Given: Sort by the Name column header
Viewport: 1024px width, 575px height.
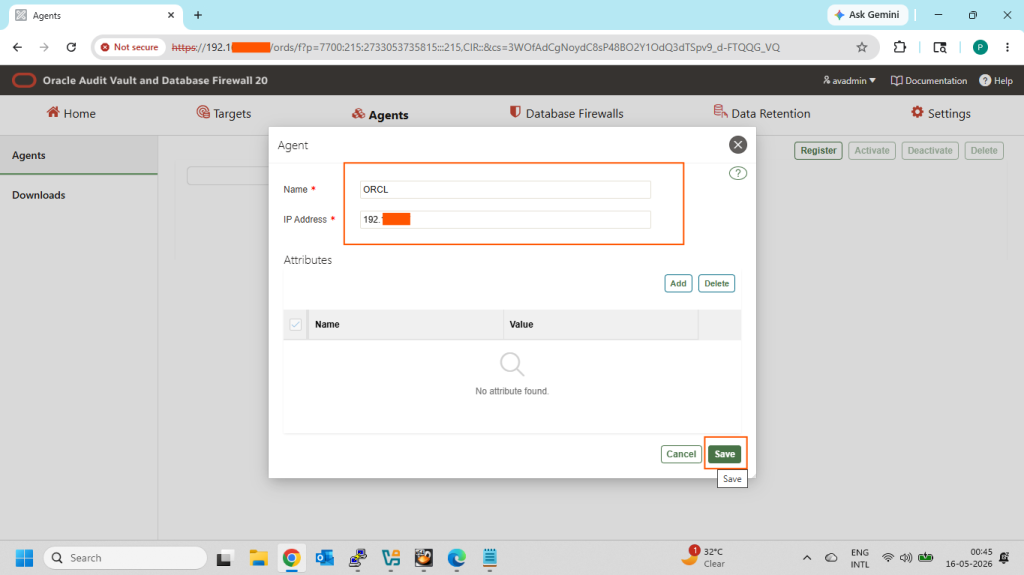Looking at the screenshot, I should pos(327,324).
